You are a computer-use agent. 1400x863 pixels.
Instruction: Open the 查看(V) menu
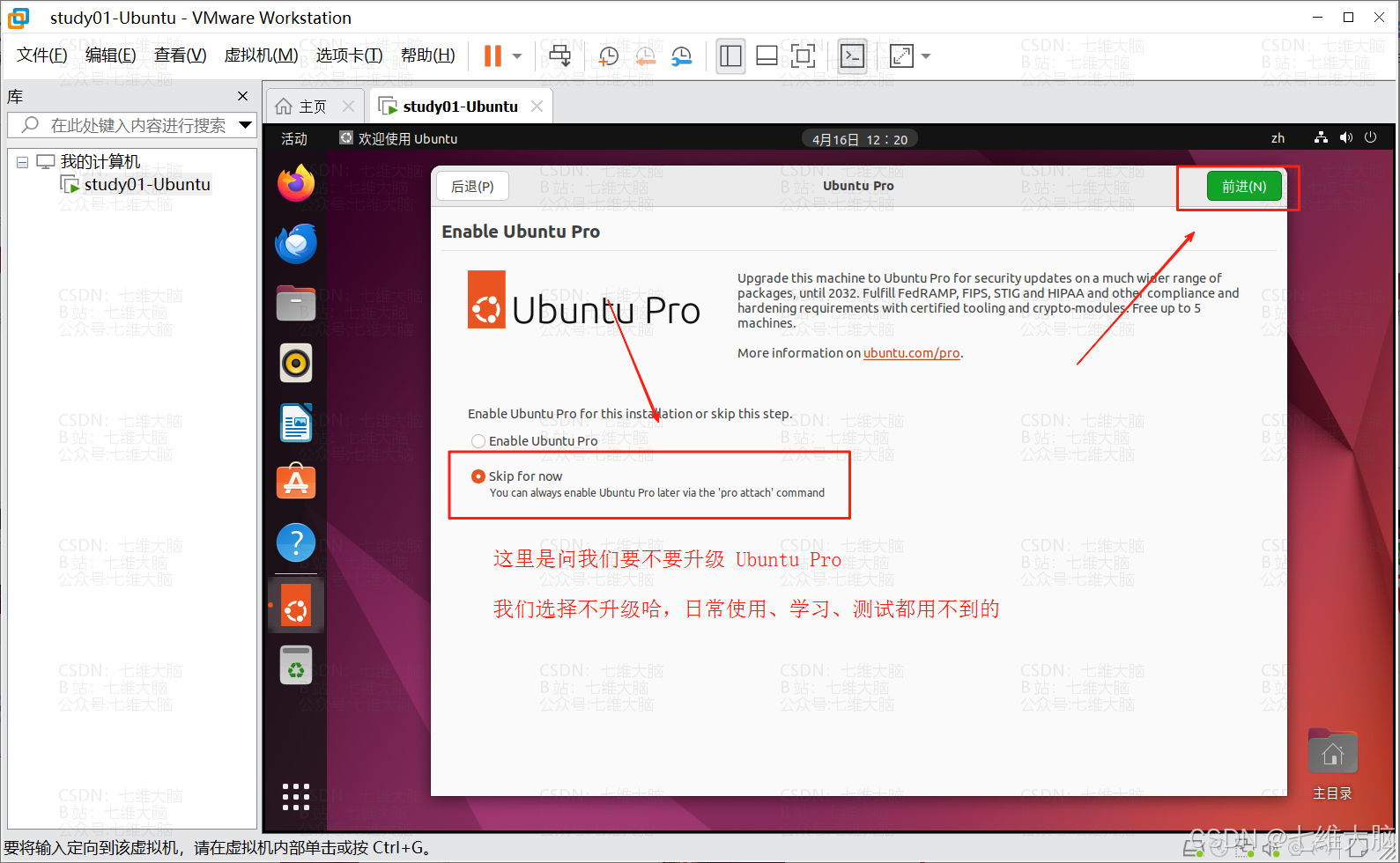click(180, 55)
